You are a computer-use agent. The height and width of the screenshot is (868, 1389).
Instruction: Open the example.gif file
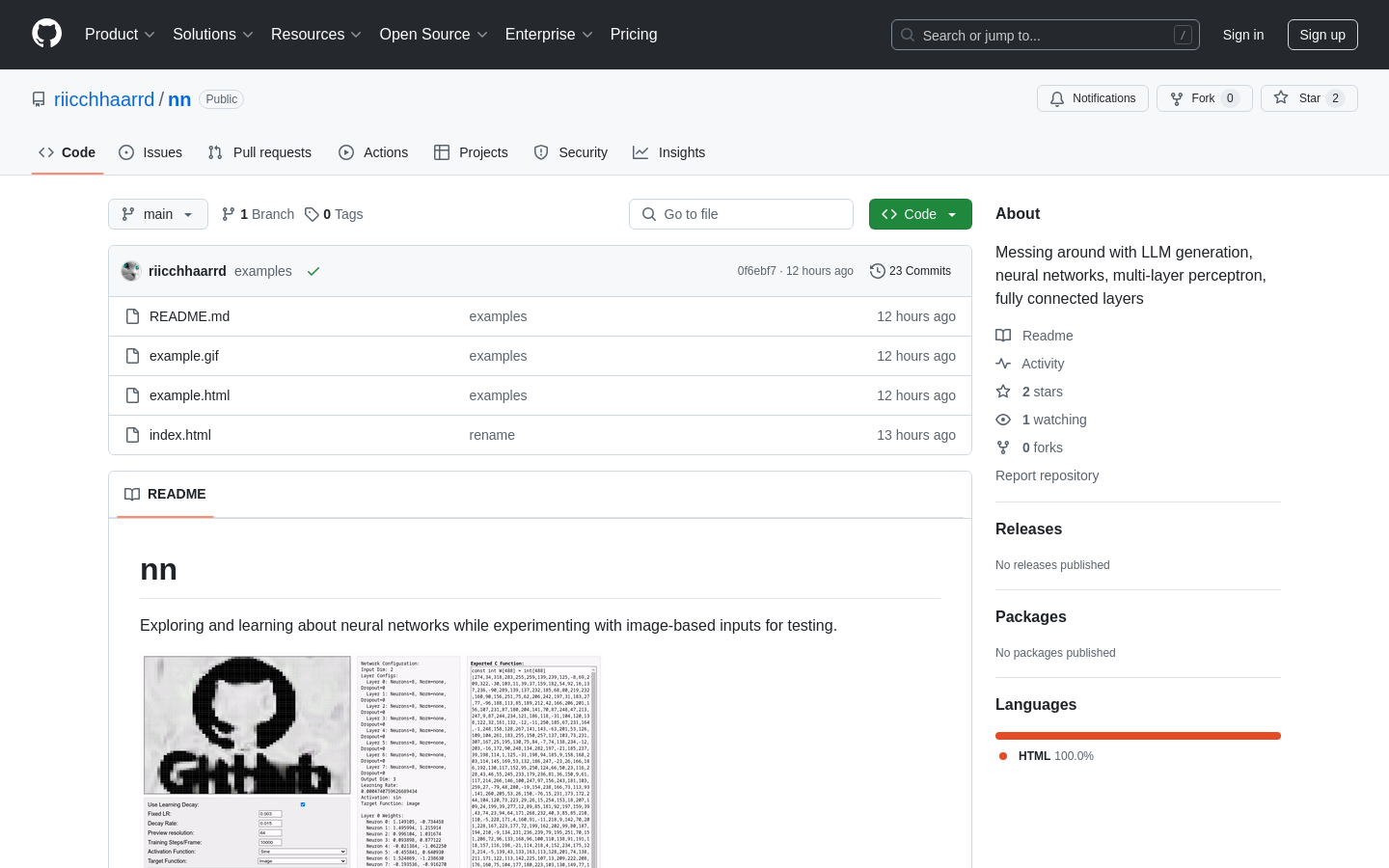(x=184, y=356)
